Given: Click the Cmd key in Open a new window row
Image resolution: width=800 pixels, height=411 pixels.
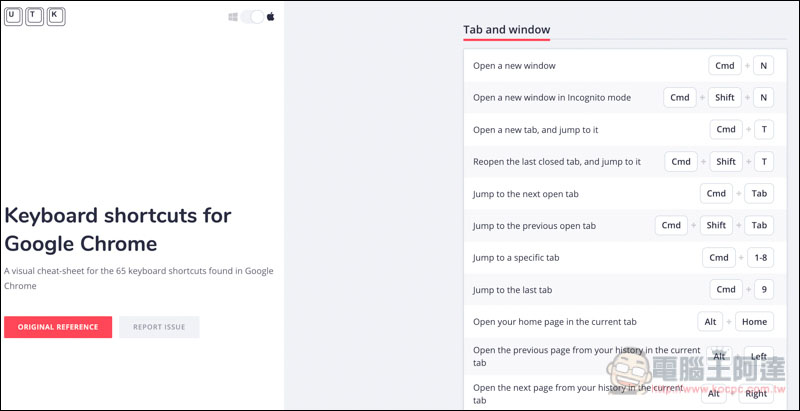Looking at the screenshot, I should tap(725, 66).
